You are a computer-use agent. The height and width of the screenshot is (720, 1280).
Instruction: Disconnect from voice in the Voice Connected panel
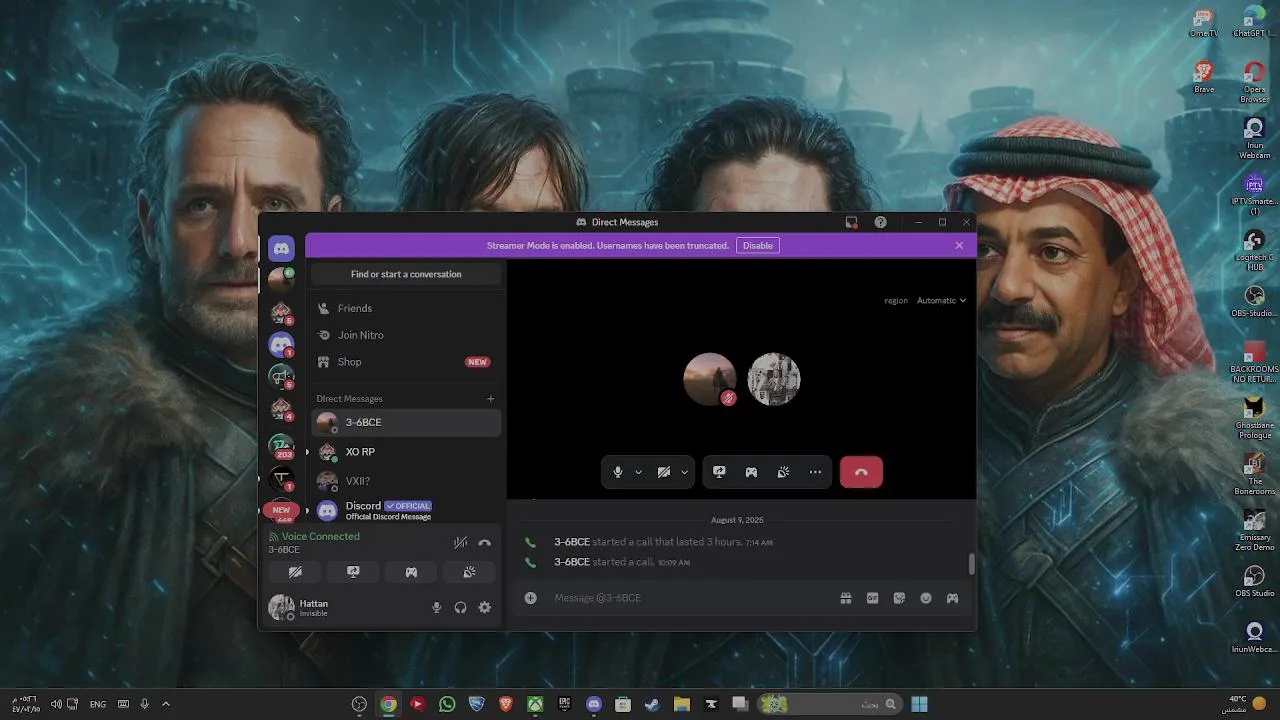[x=485, y=542]
